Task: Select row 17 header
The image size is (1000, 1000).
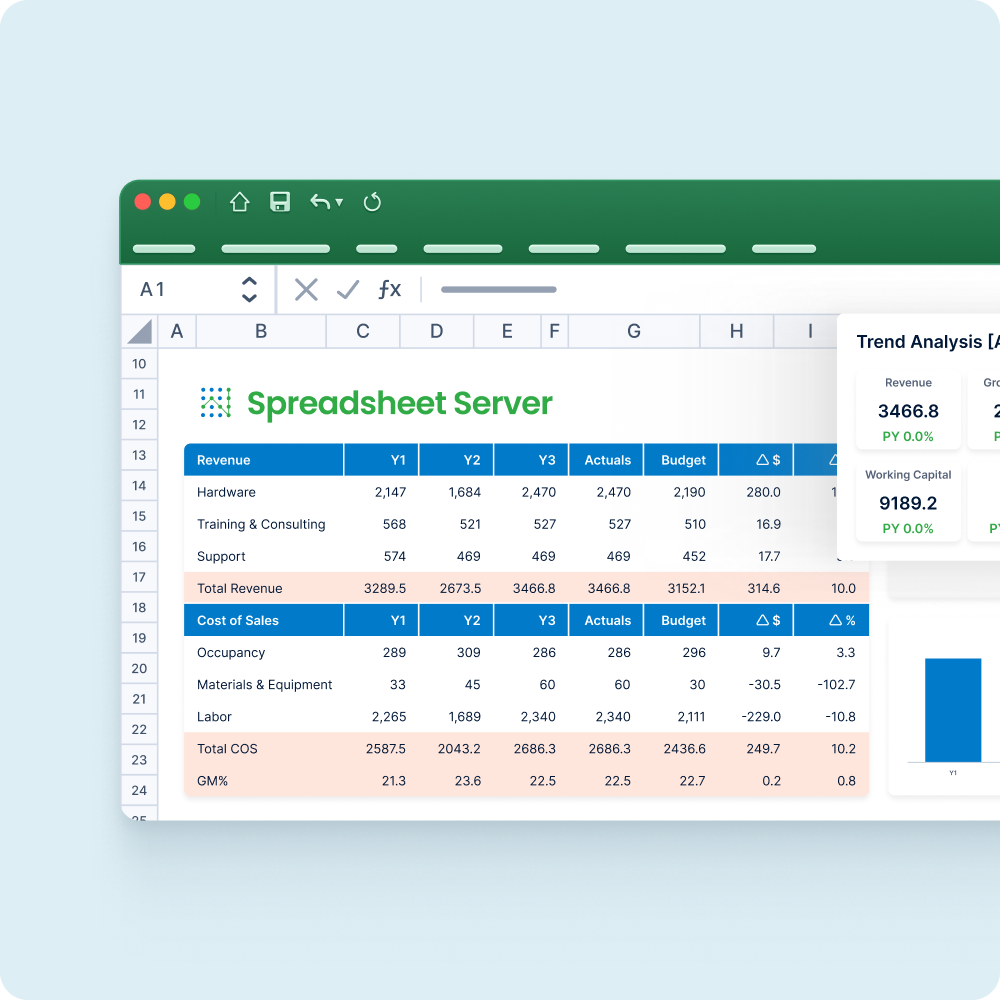Action: [139, 577]
